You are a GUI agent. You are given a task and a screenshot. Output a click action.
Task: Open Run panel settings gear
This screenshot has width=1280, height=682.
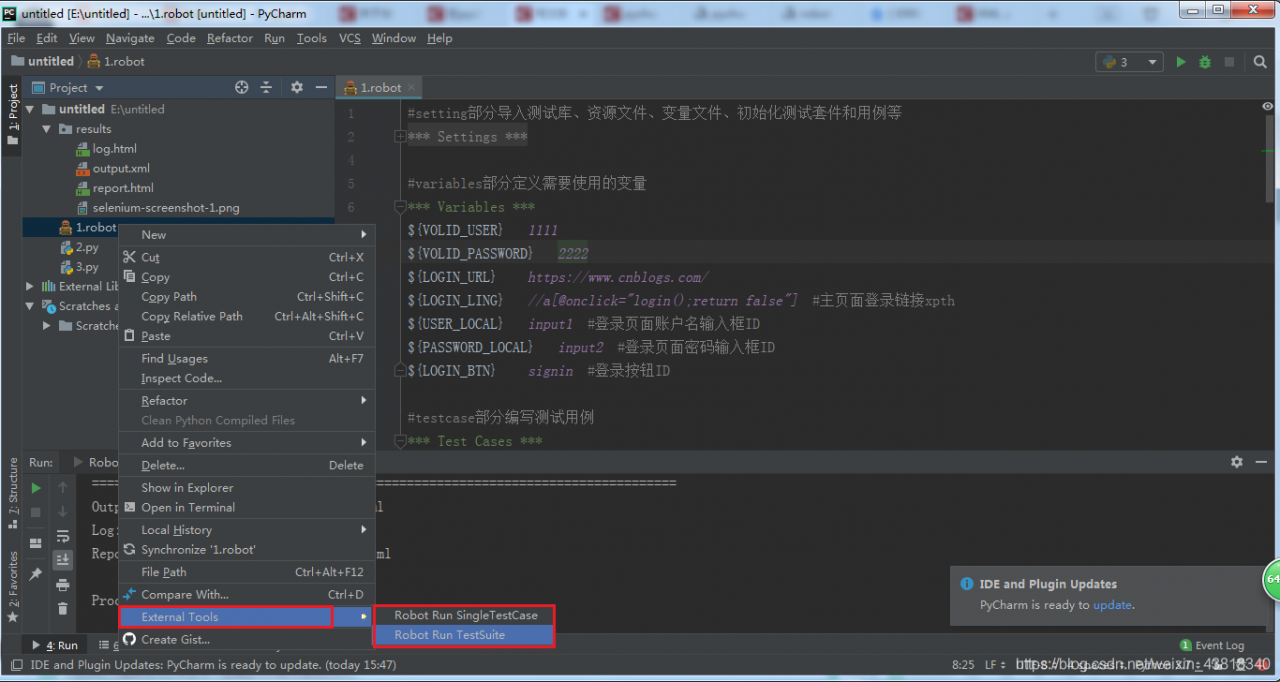1237,462
